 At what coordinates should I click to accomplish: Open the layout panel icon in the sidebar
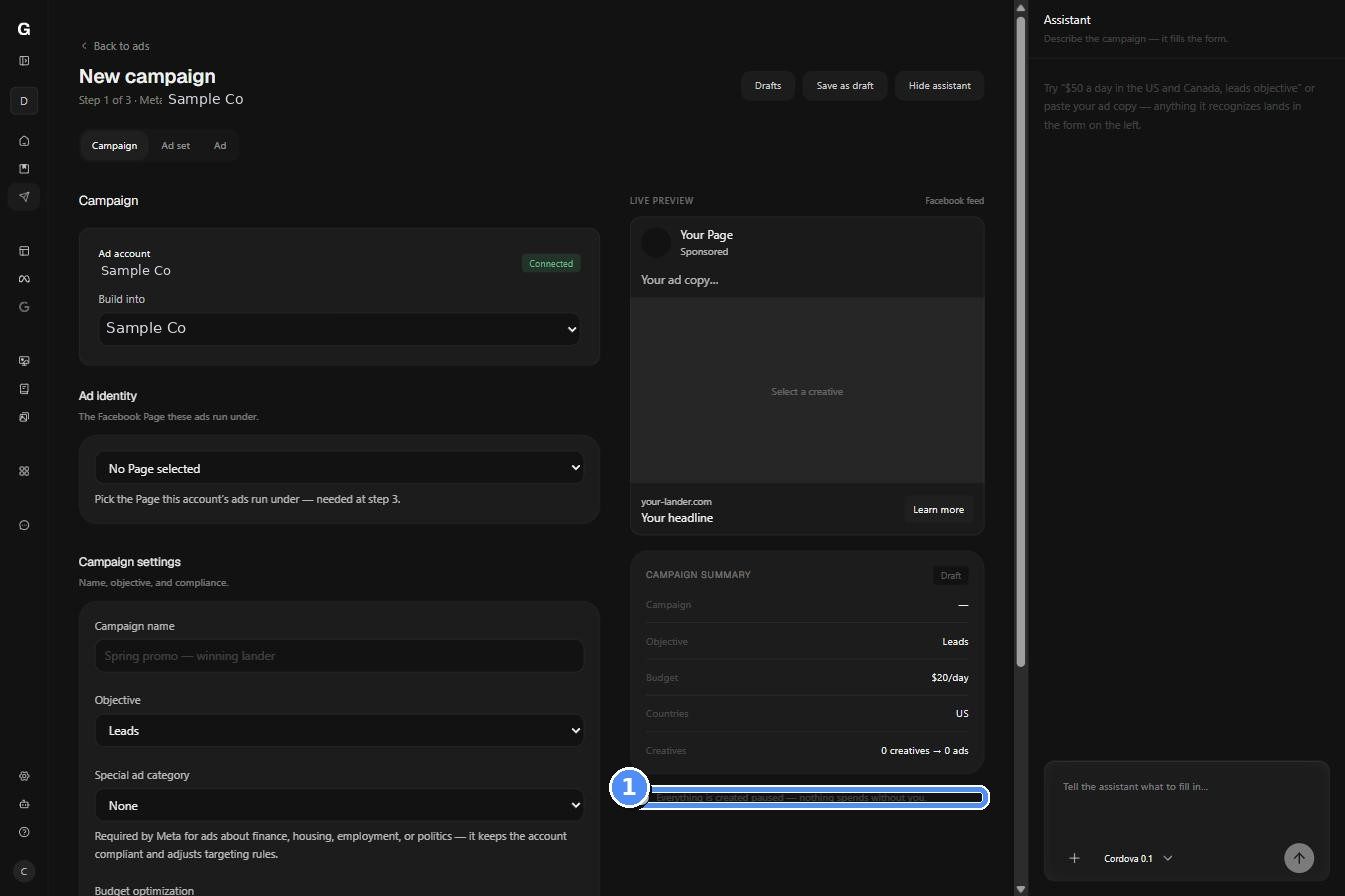24,251
